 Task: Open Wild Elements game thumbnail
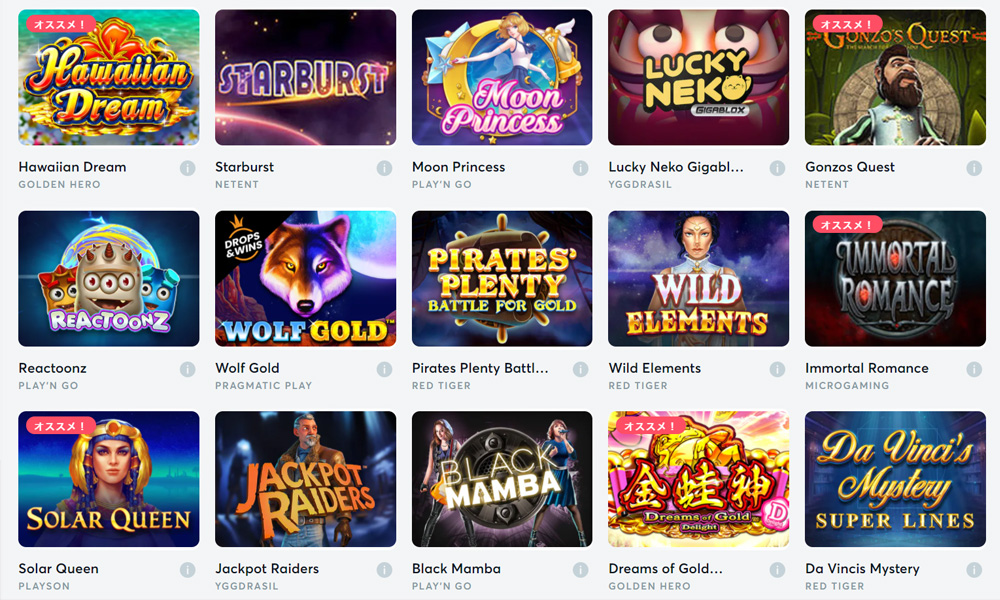click(x=698, y=279)
